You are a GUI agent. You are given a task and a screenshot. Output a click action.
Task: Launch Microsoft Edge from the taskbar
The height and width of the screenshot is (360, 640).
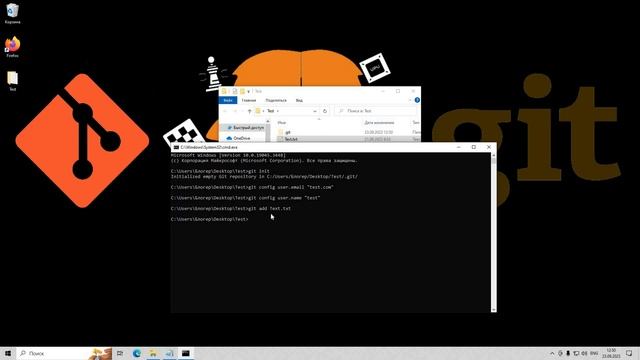tap(136, 353)
